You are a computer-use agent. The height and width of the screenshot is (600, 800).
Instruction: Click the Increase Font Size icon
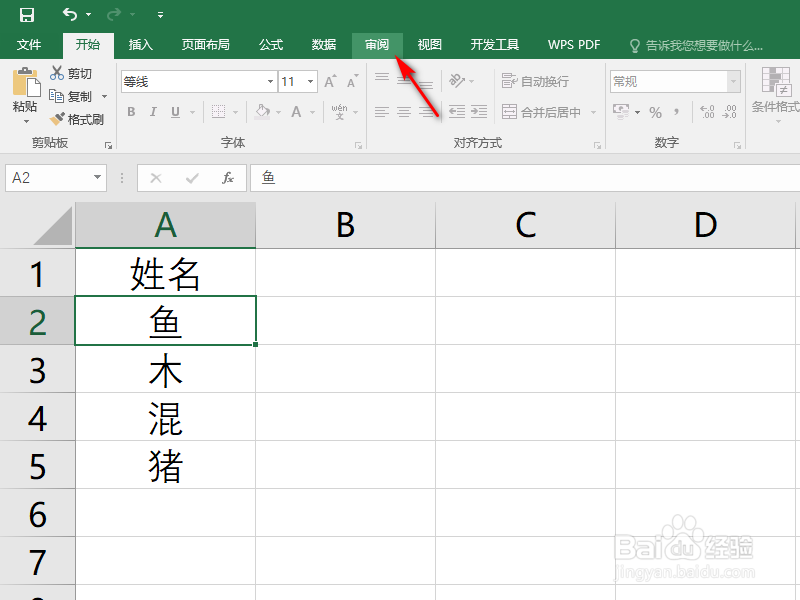(x=330, y=81)
